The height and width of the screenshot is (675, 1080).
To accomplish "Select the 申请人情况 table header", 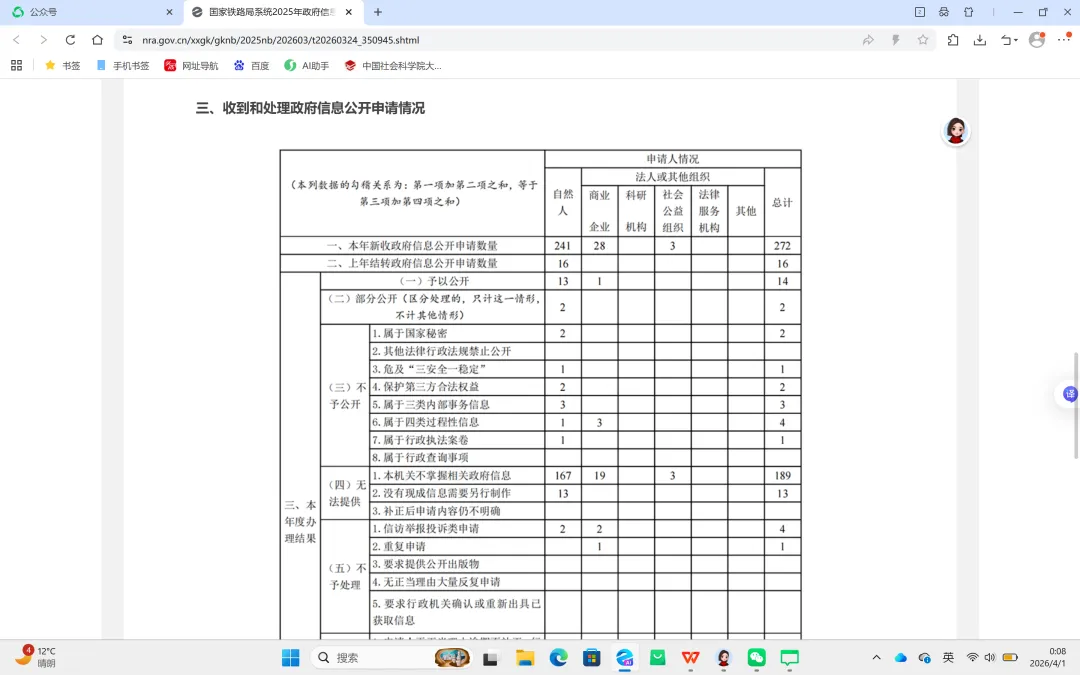I will click(672, 159).
